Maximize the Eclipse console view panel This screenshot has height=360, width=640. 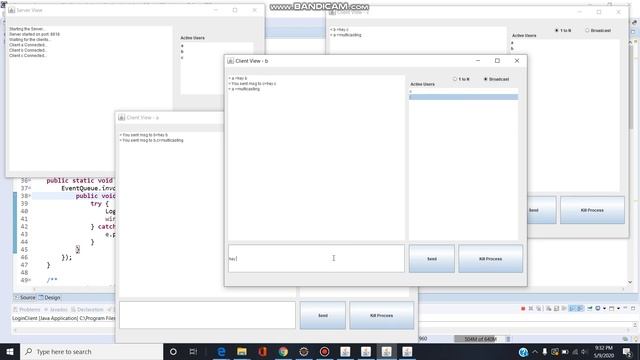(x=633, y=308)
